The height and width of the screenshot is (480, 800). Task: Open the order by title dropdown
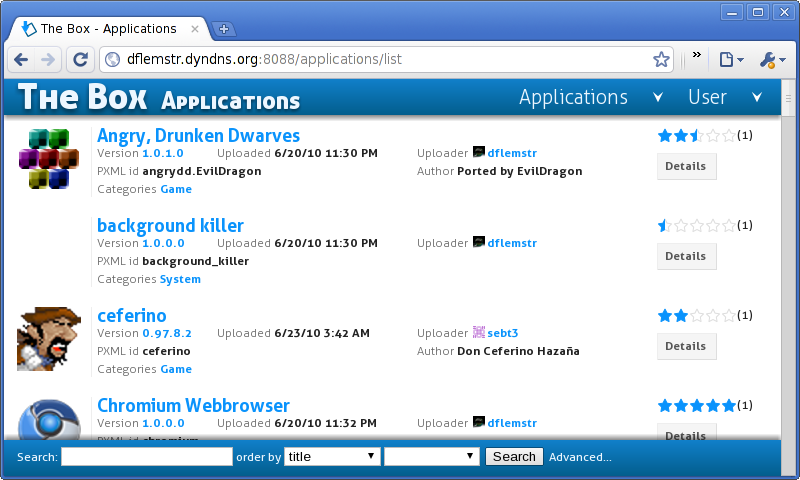point(332,456)
